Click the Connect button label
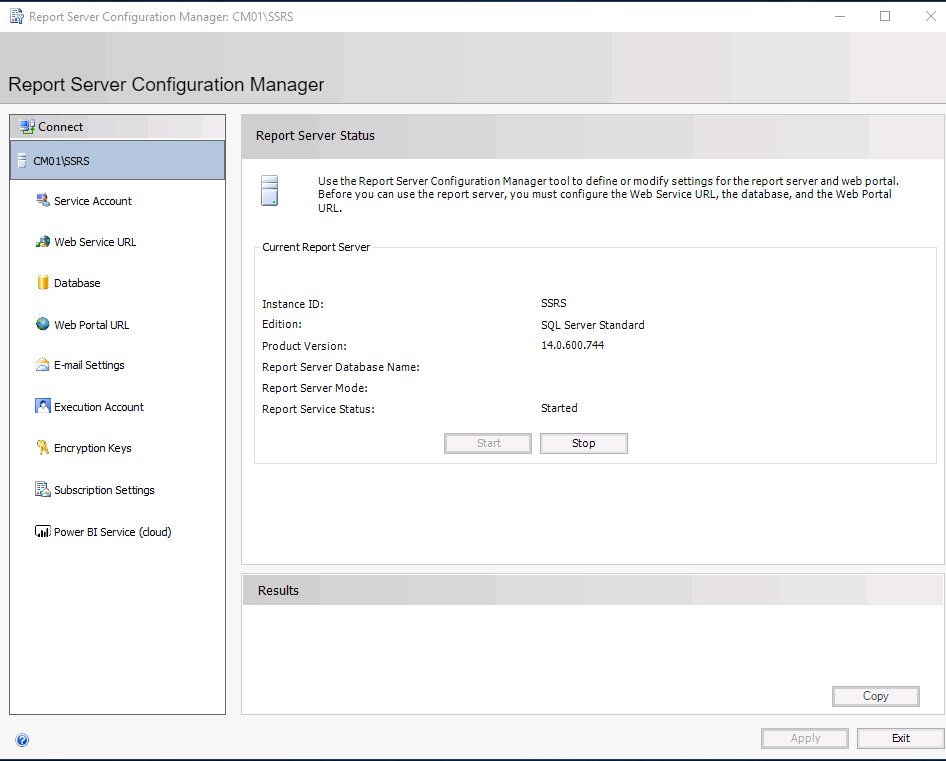946x761 pixels. pos(60,127)
